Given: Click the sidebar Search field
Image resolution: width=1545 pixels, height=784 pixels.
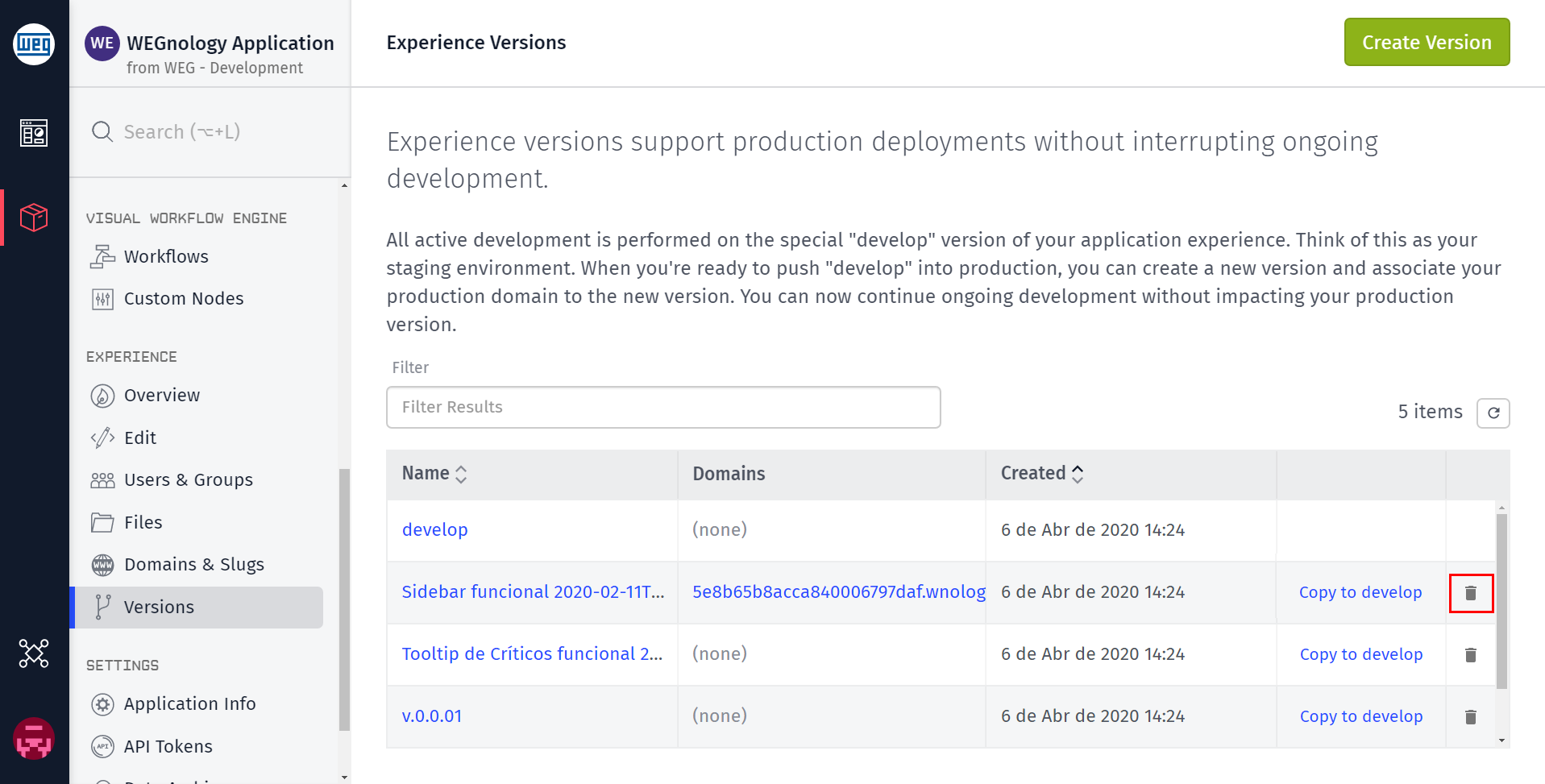Looking at the screenshot, I should click(210, 131).
